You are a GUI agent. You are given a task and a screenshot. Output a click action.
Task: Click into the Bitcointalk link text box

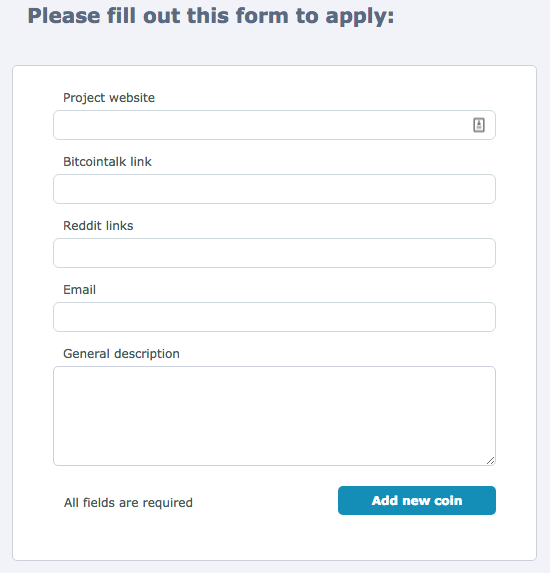coord(274,189)
